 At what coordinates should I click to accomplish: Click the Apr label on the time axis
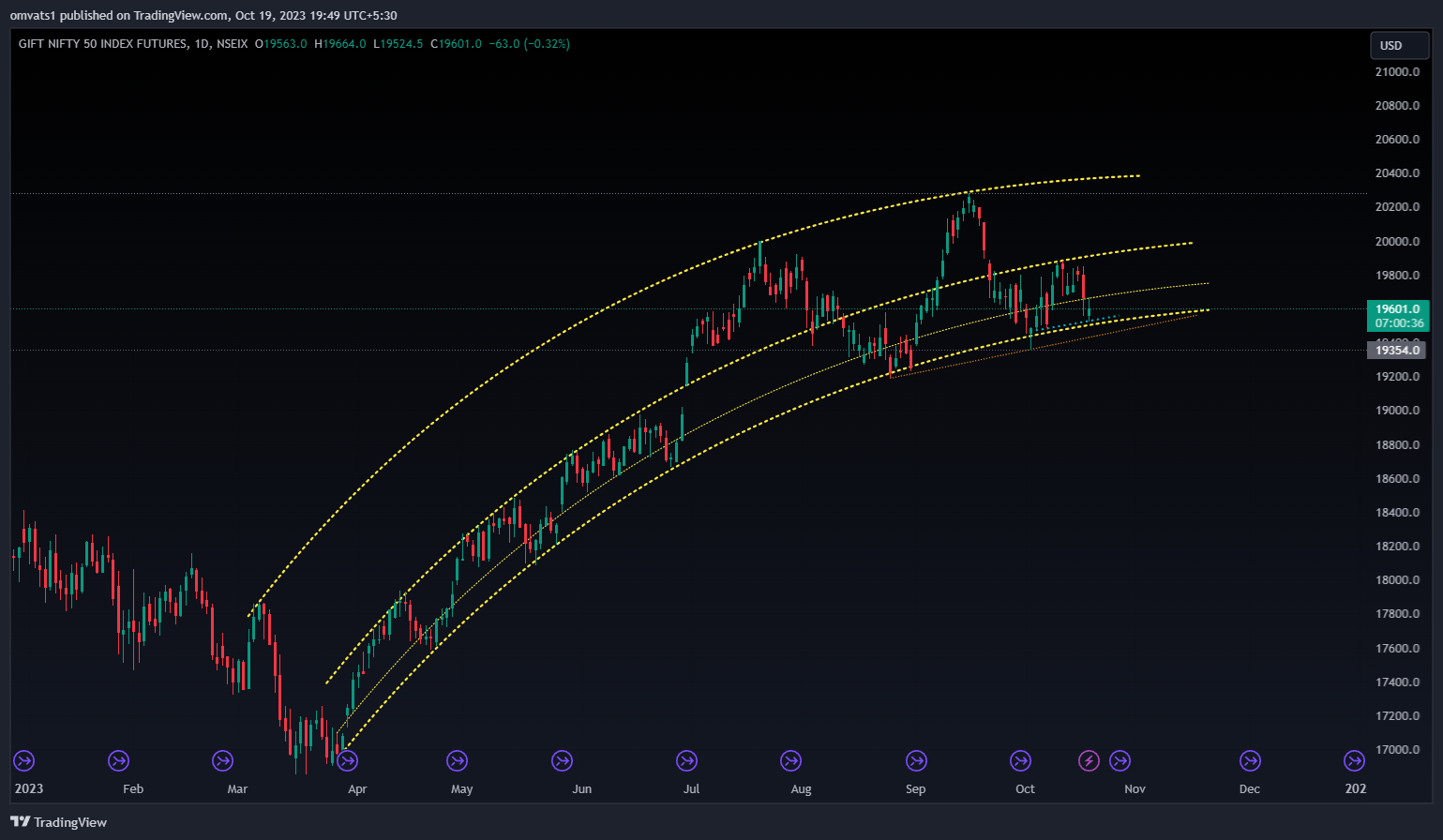[357, 789]
